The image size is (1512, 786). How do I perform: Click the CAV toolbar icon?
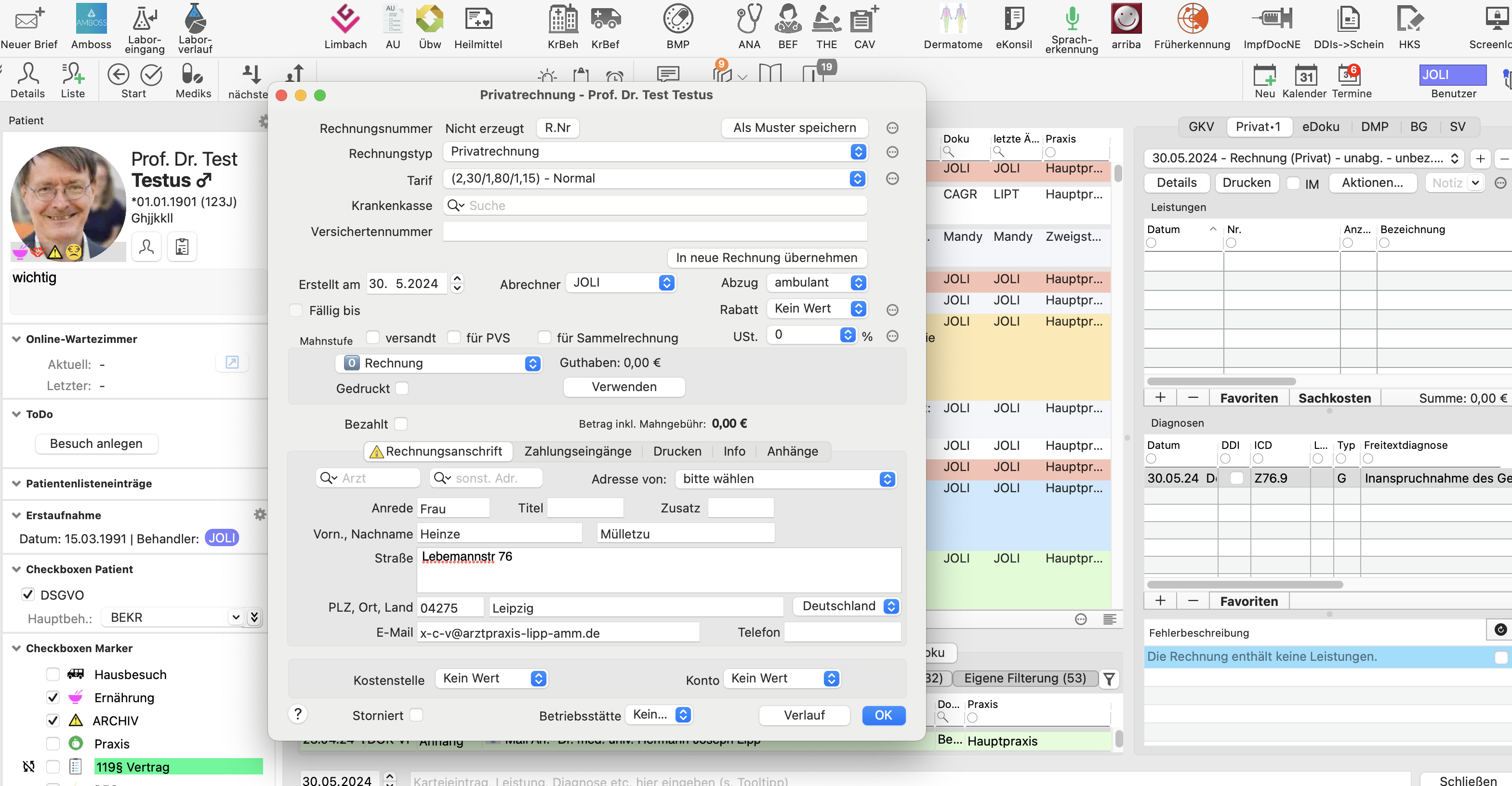864,26
